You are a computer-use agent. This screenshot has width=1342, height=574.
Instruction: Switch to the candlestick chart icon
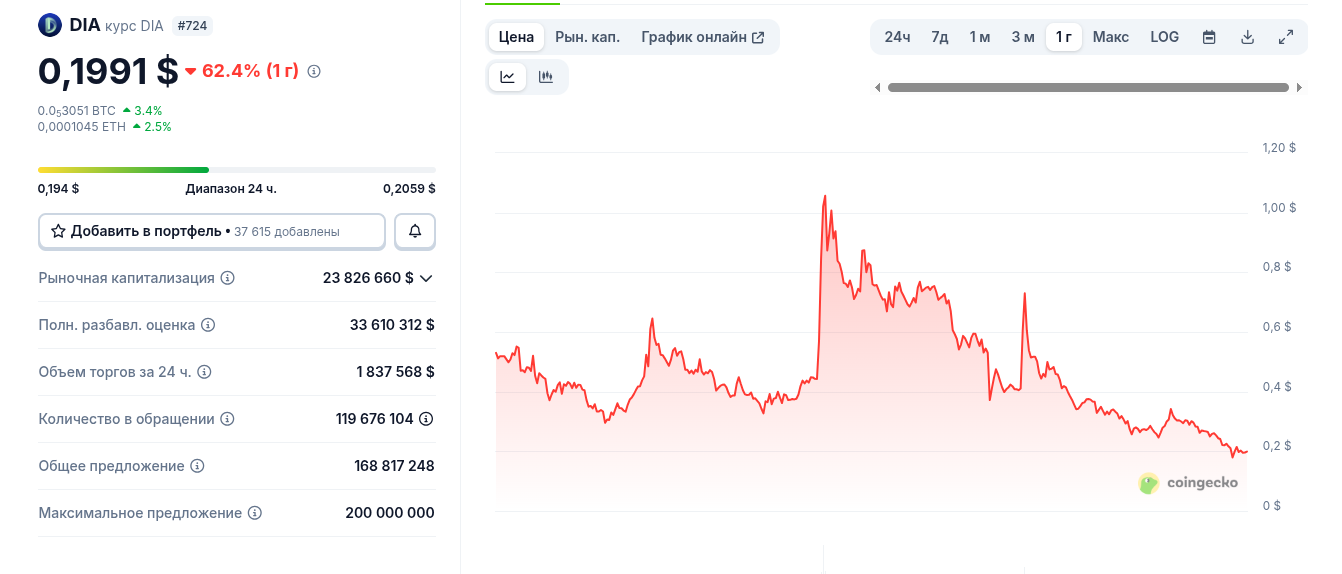[546, 77]
